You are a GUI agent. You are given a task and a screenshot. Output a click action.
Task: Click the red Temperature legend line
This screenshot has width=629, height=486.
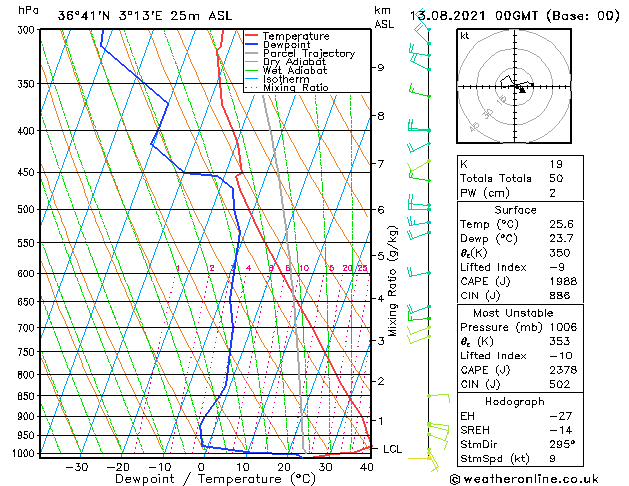tap(252, 36)
